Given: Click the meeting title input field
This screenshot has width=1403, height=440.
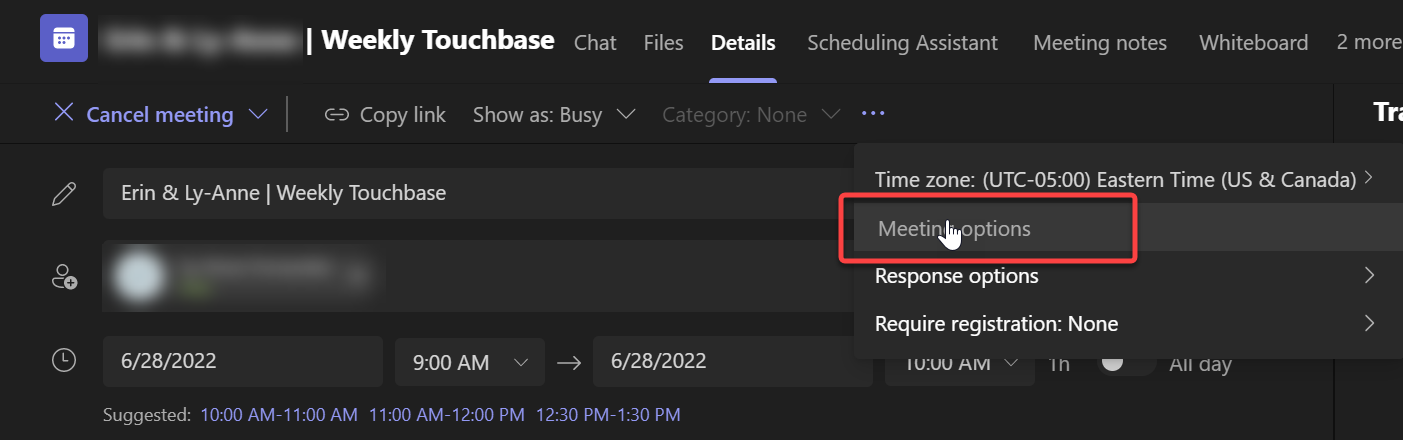Looking at the screenshot, I should coord(470,193).
